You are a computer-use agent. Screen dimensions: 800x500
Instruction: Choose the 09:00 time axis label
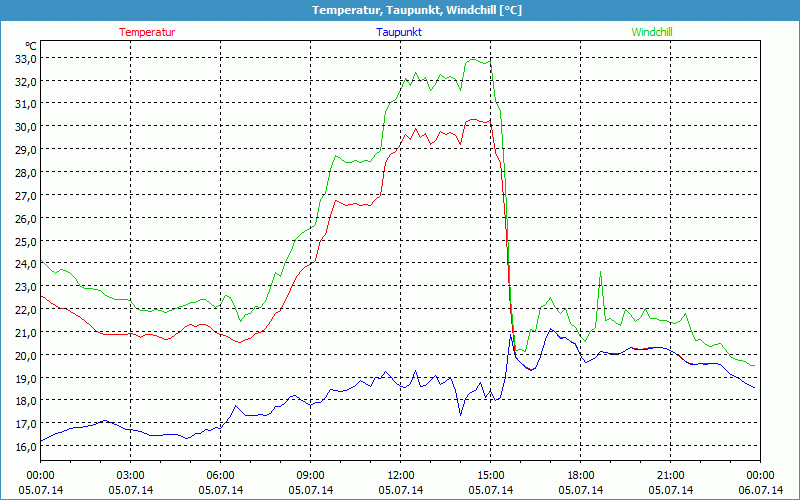pyautogui.click(x=310, y=475)
